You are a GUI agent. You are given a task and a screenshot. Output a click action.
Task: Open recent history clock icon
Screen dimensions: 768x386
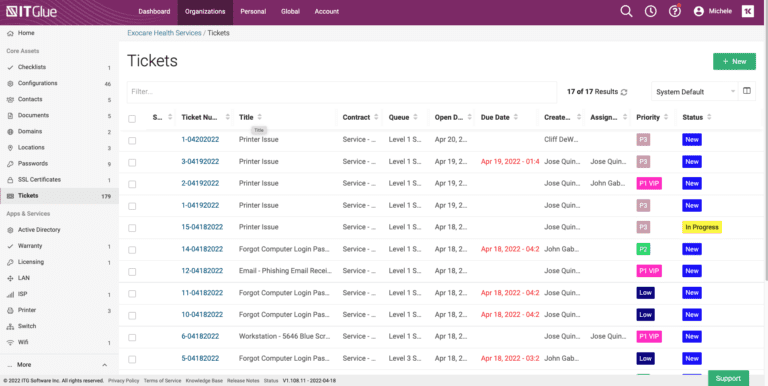tap(650, 11)
